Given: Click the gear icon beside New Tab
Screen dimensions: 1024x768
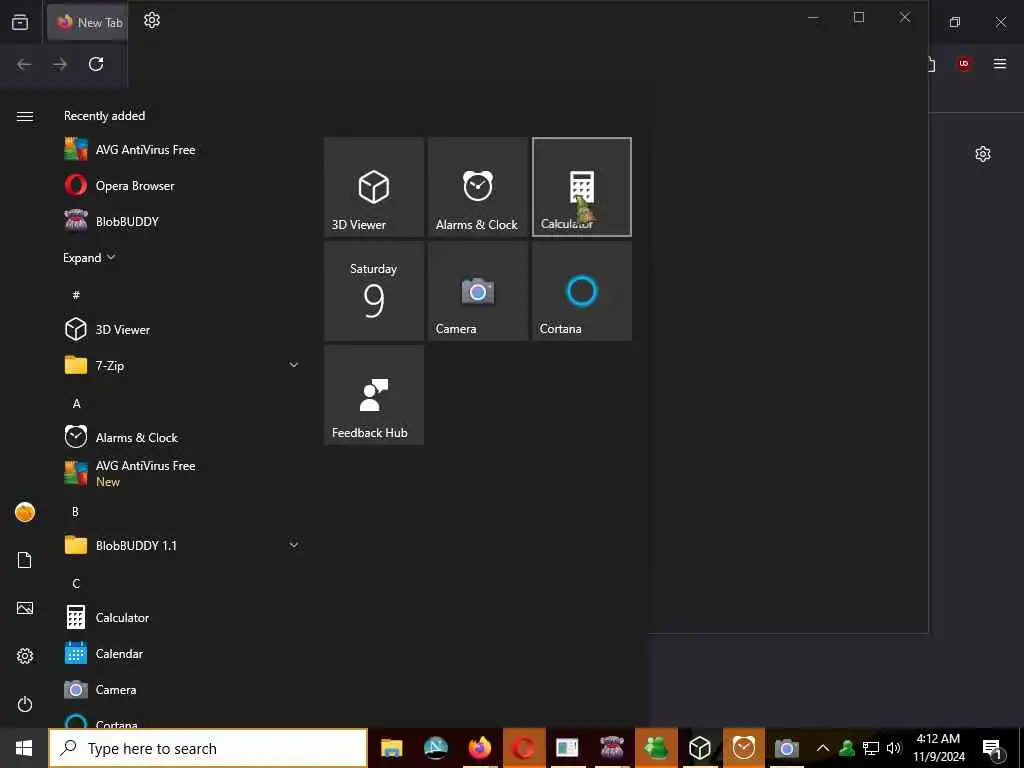Looking at the screenshot, I should pyautogui.click(x=152, y=20).
